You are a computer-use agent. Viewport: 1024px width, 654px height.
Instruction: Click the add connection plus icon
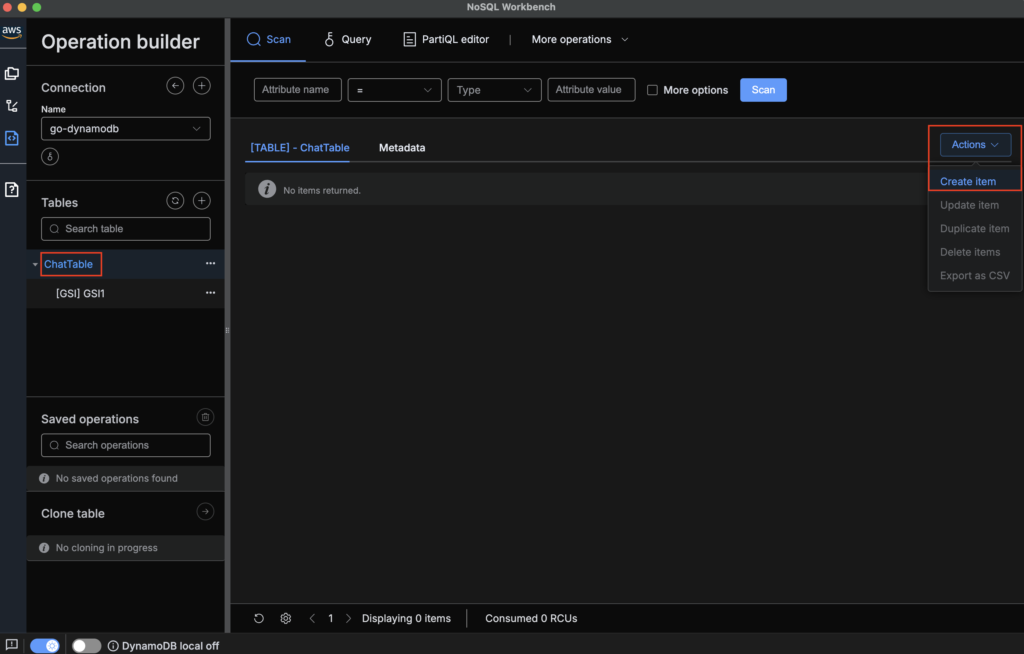201,87
